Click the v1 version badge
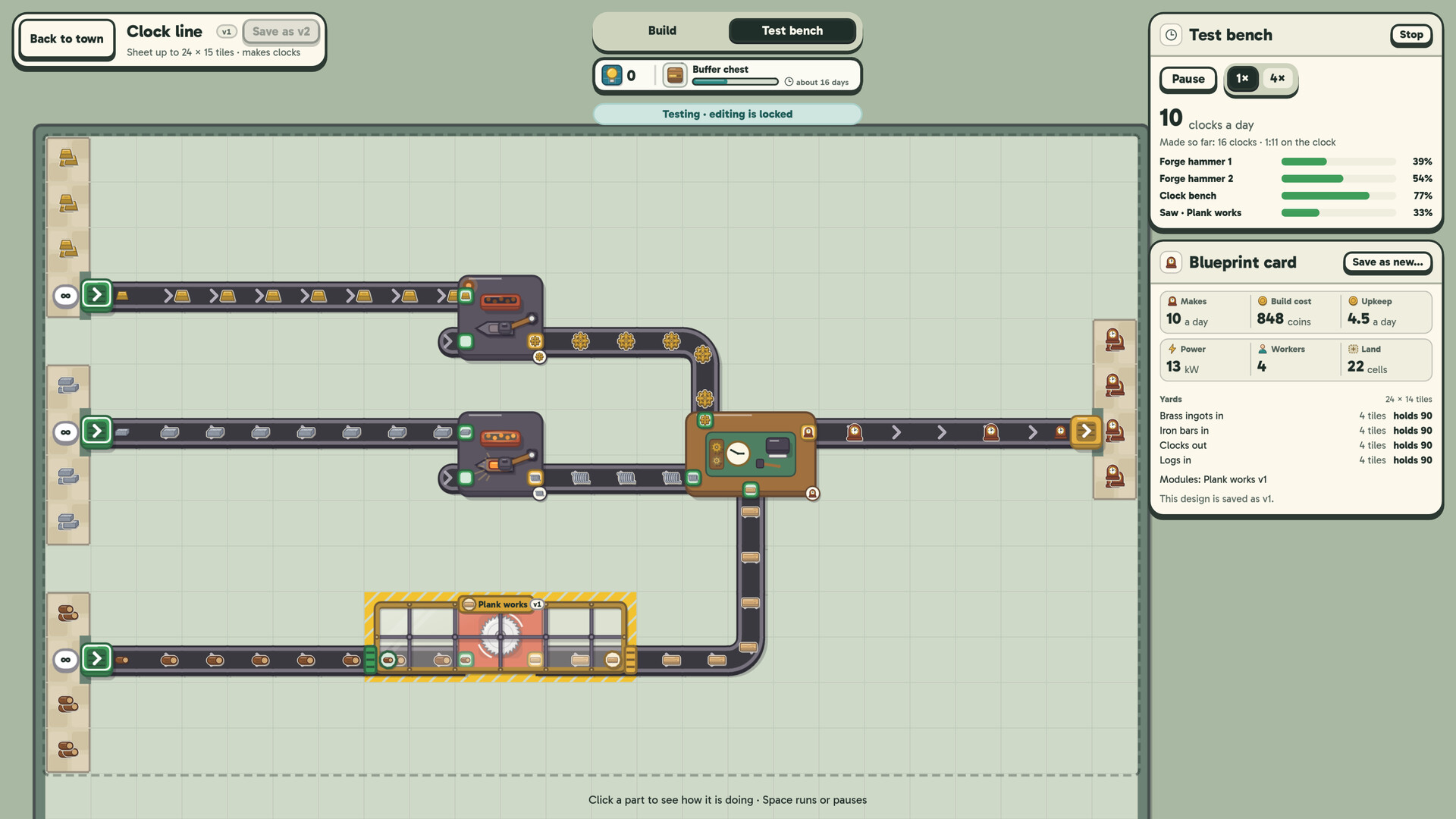This screenshot has width=1456, height=819. [226, 32]
